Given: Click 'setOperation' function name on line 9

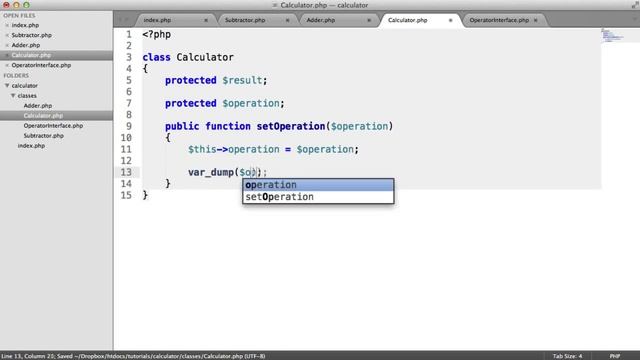Looking at the screenshot, I should click(x=291, y=127).
